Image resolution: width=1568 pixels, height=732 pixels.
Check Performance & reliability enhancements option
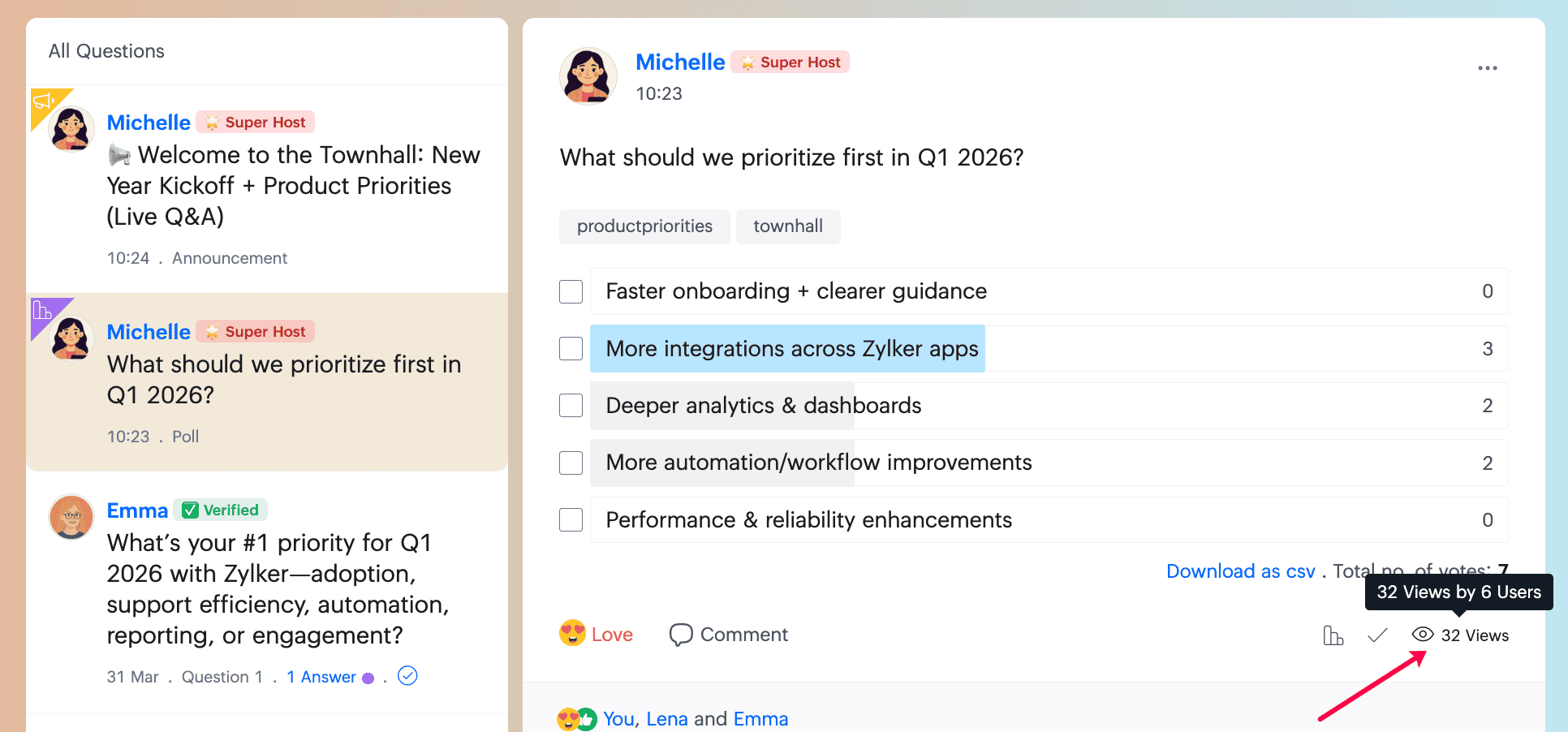[571, 520]
